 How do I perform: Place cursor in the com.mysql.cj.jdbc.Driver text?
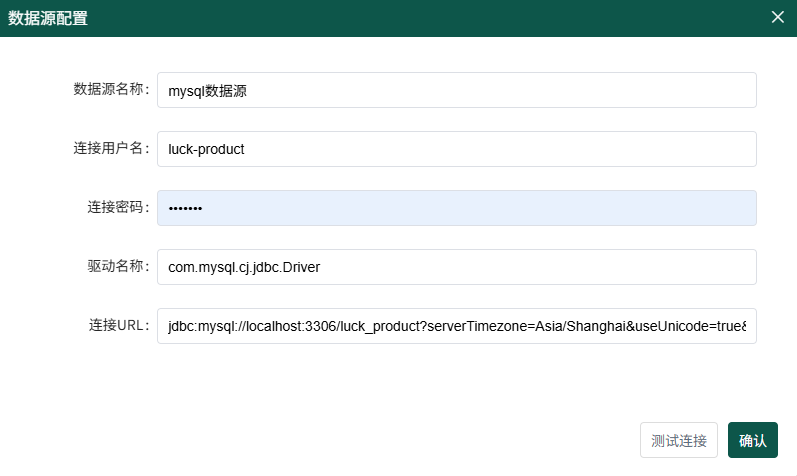coord(243,267)
